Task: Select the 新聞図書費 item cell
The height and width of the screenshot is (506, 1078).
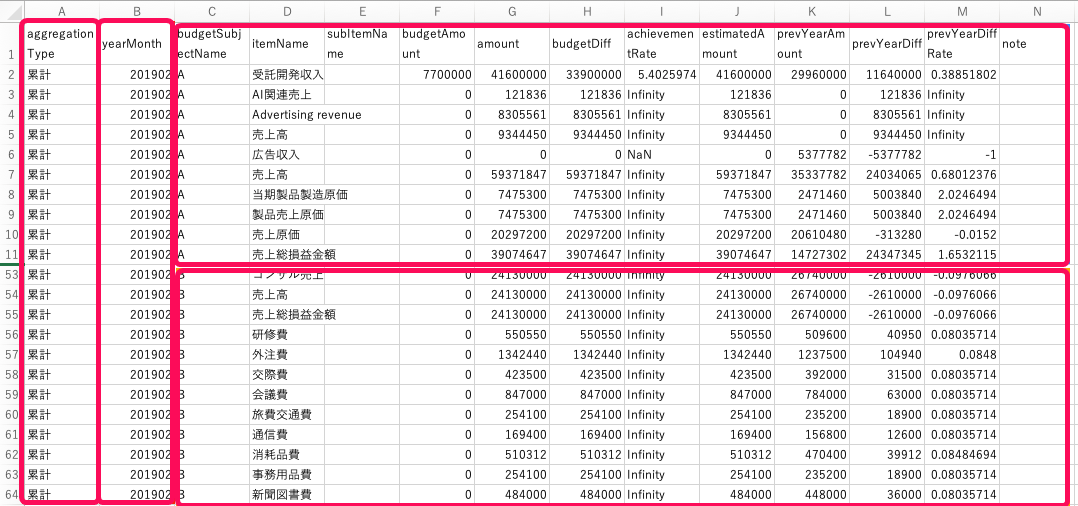Action: (x=287, y=494)
